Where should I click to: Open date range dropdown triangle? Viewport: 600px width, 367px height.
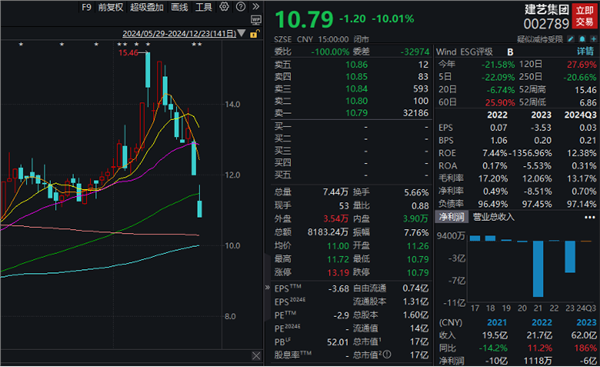coord(241,33)
